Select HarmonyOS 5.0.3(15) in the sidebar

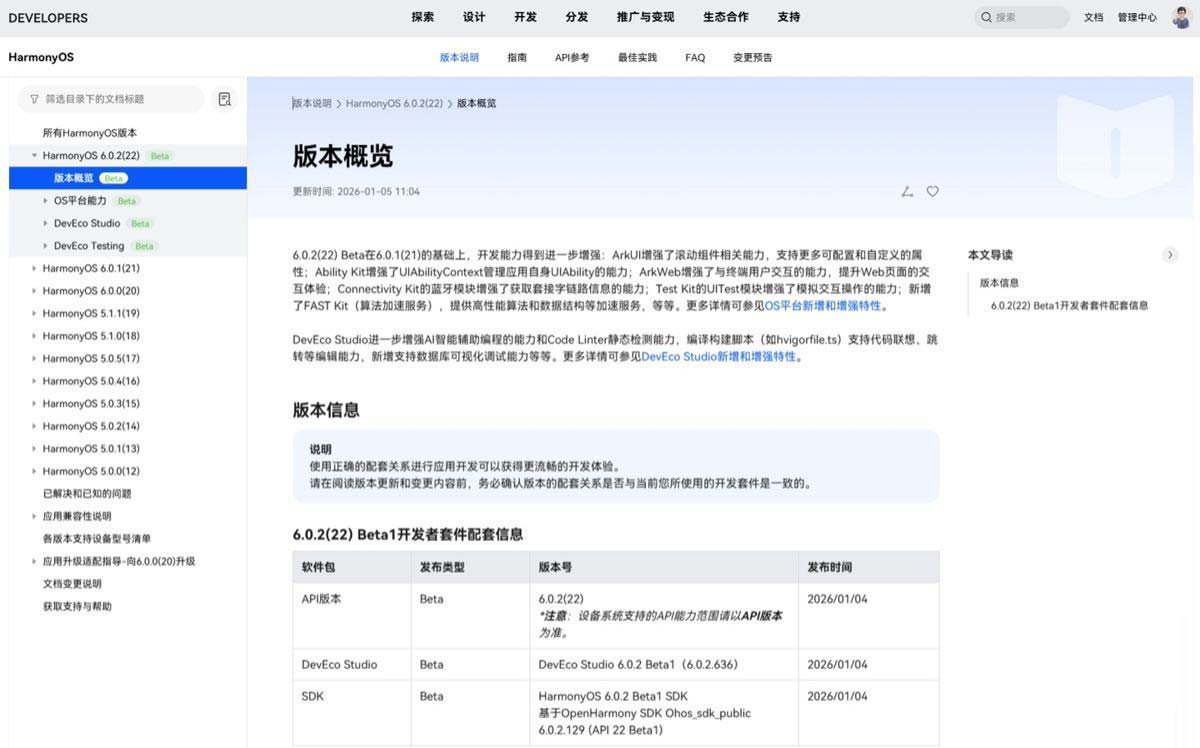[91, 403]
